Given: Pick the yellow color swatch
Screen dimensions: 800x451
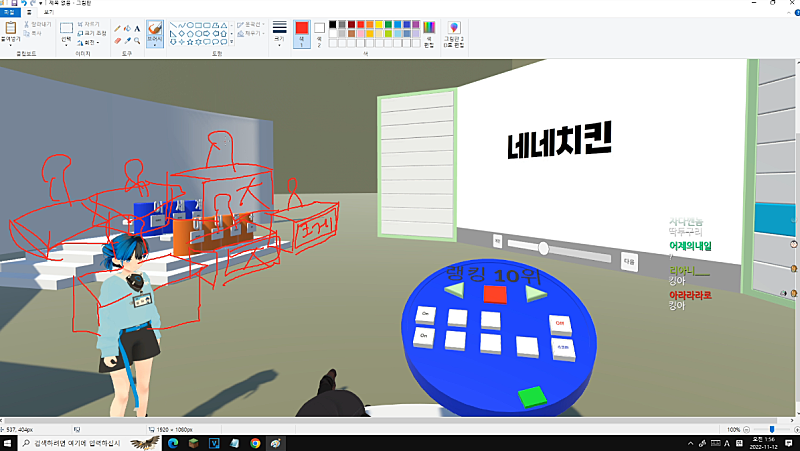Looking at the screenshot, I should coord(379,24).
